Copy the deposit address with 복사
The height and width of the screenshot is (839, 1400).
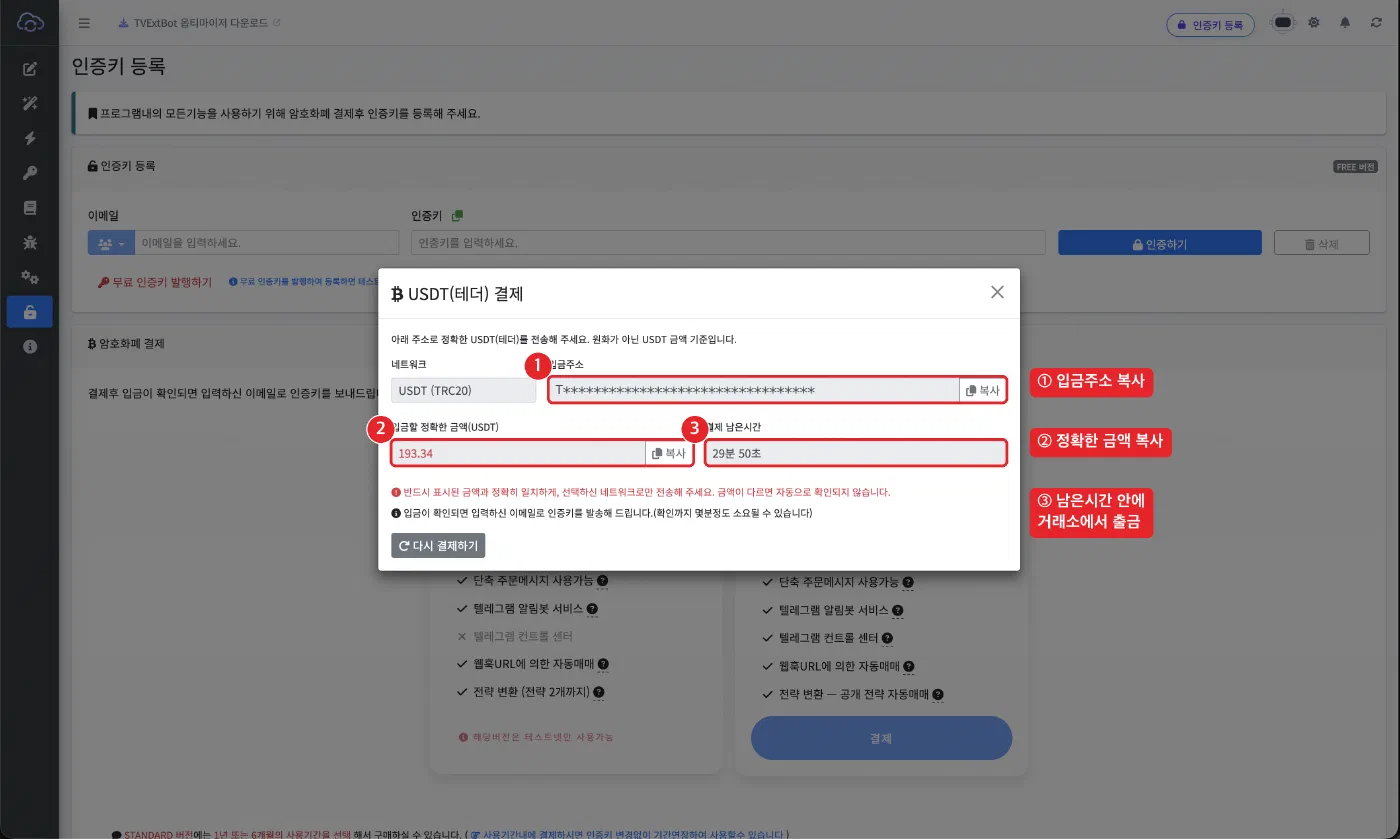(982, 391)
